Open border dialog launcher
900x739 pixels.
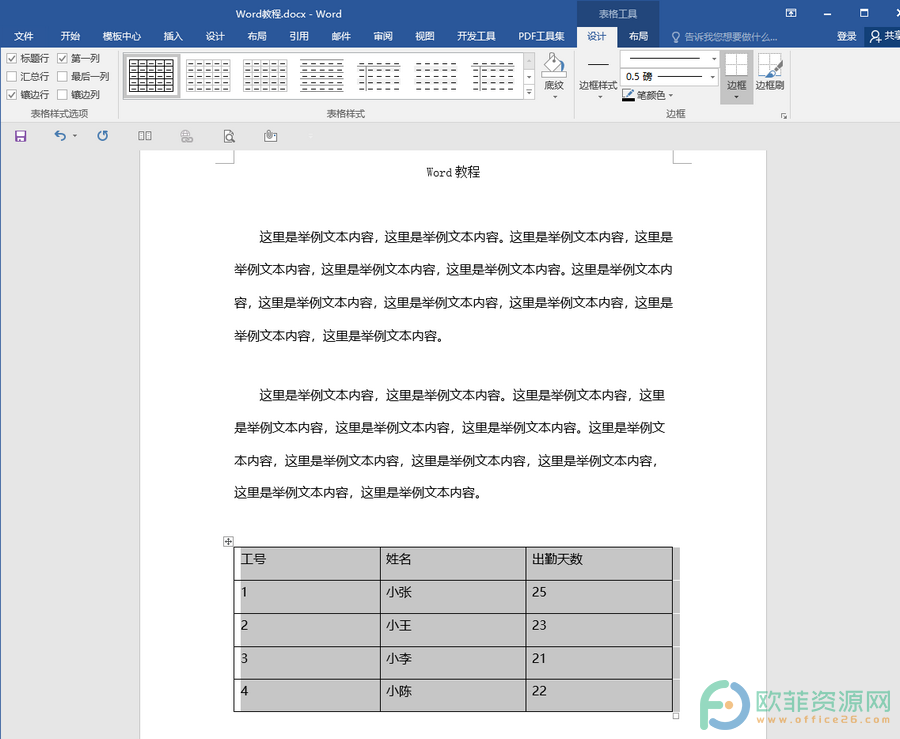[783, 115]
